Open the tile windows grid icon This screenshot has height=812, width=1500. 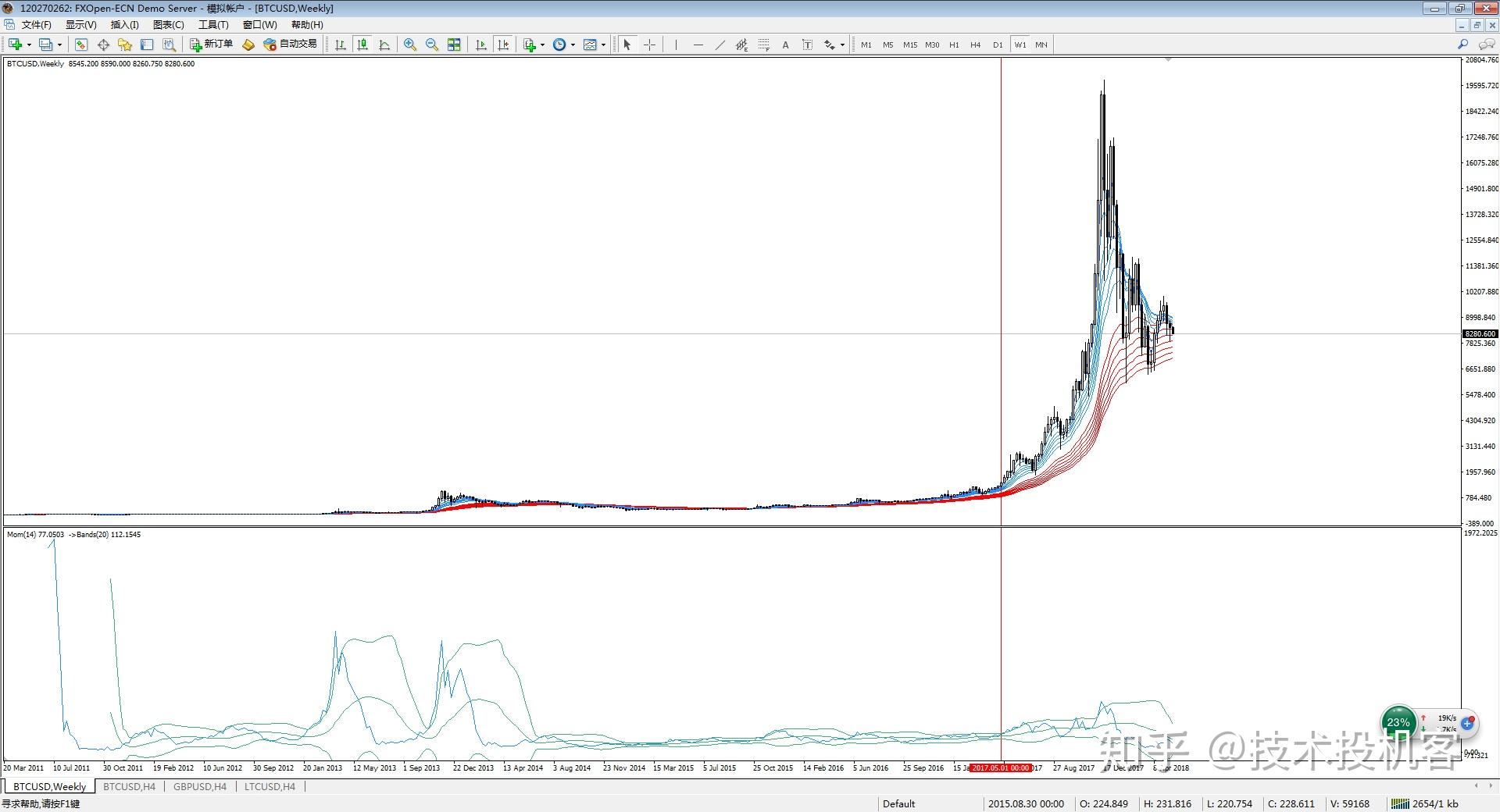(x=454, y=45)
